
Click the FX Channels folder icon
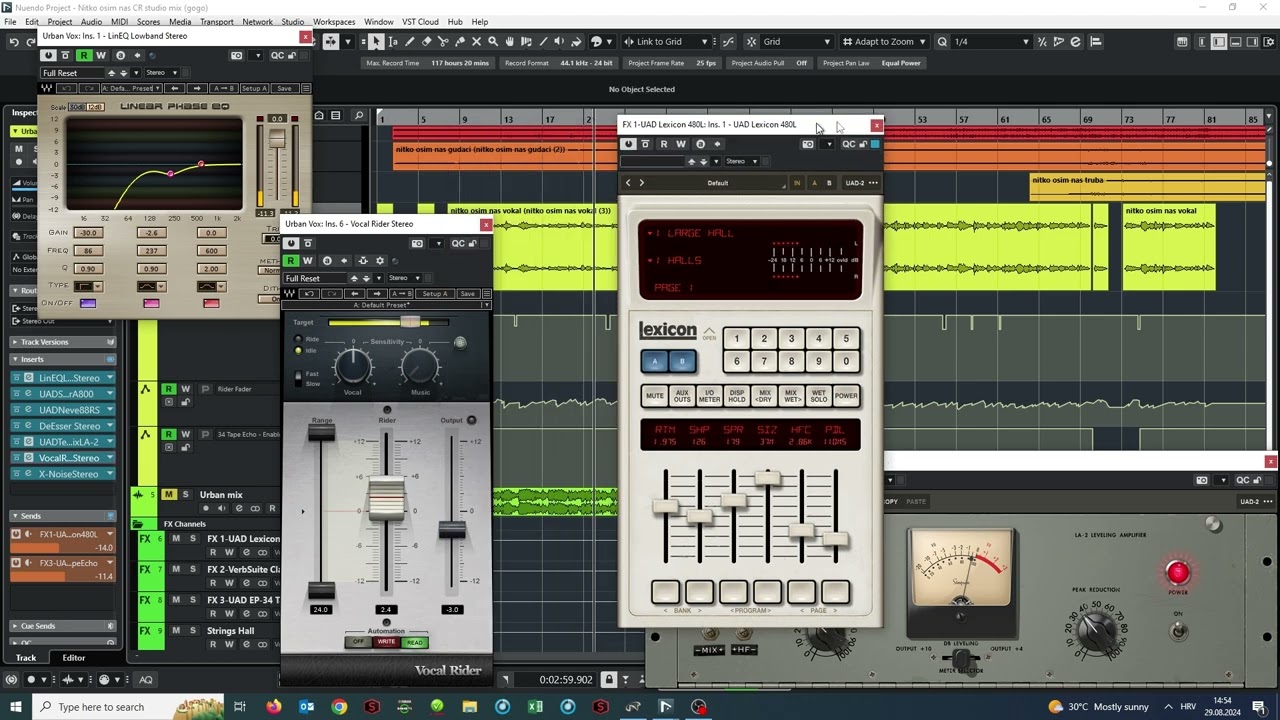(x=139, y=524)
